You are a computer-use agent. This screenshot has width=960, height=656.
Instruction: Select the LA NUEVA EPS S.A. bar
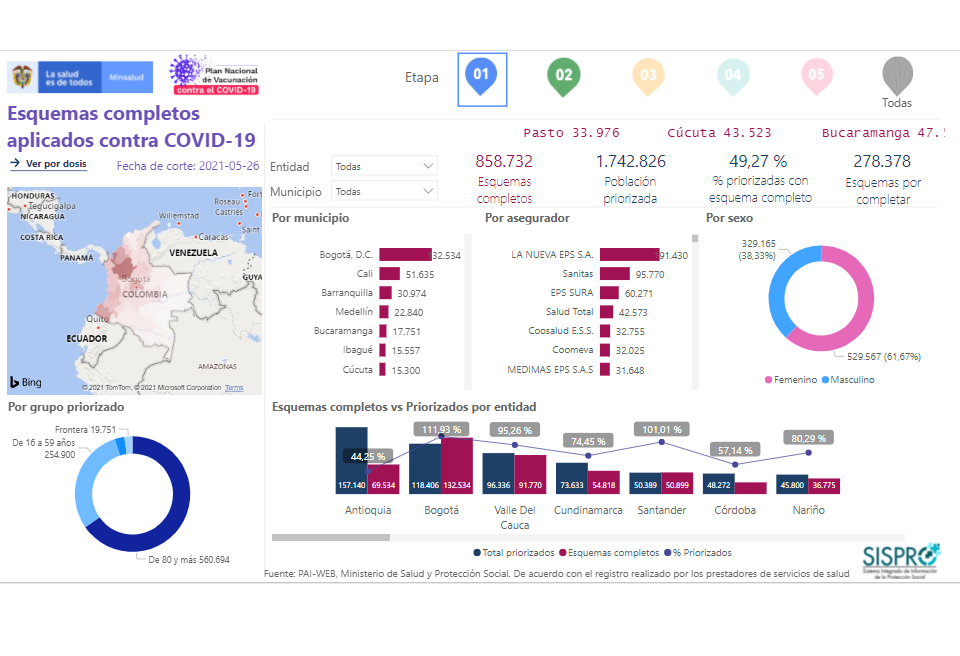click(x=630, y=255)
